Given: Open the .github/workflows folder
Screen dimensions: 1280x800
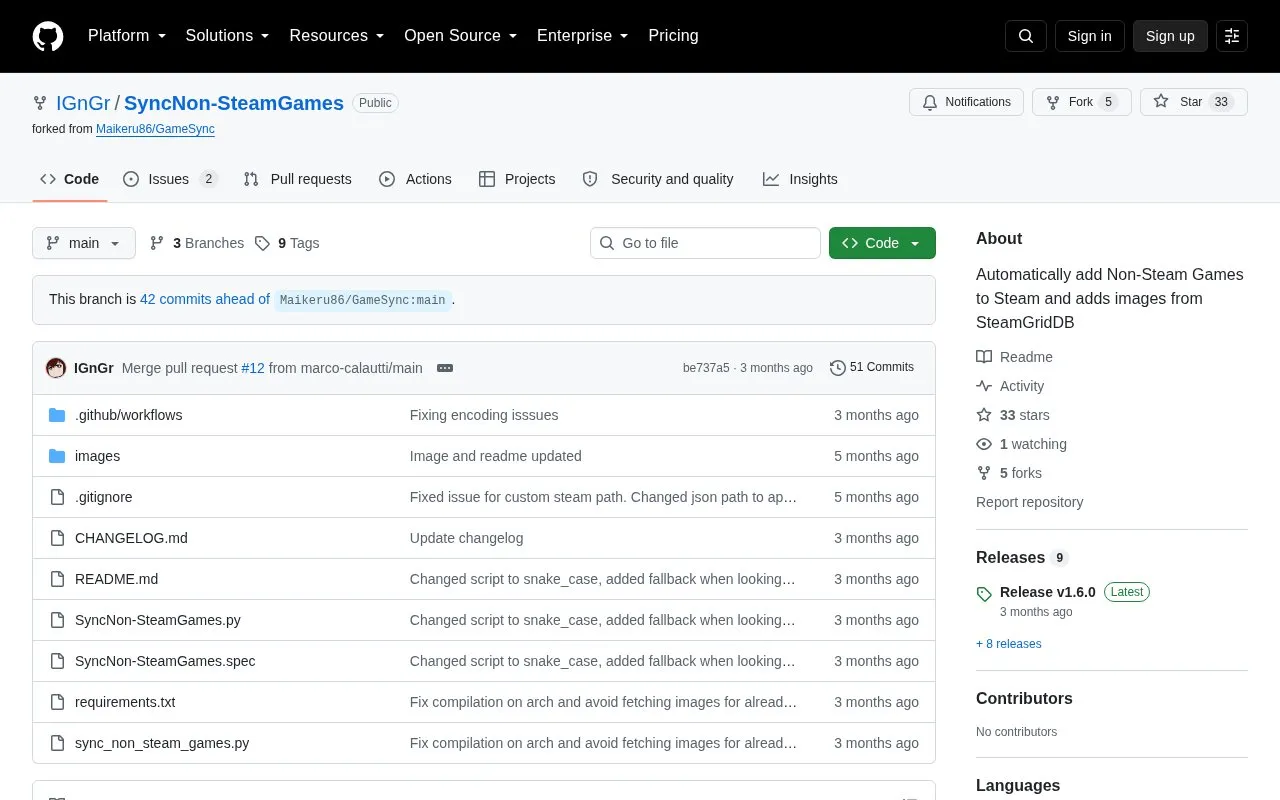Looking at the screenshot, I should pyautogui.click(x=129, y=415).
